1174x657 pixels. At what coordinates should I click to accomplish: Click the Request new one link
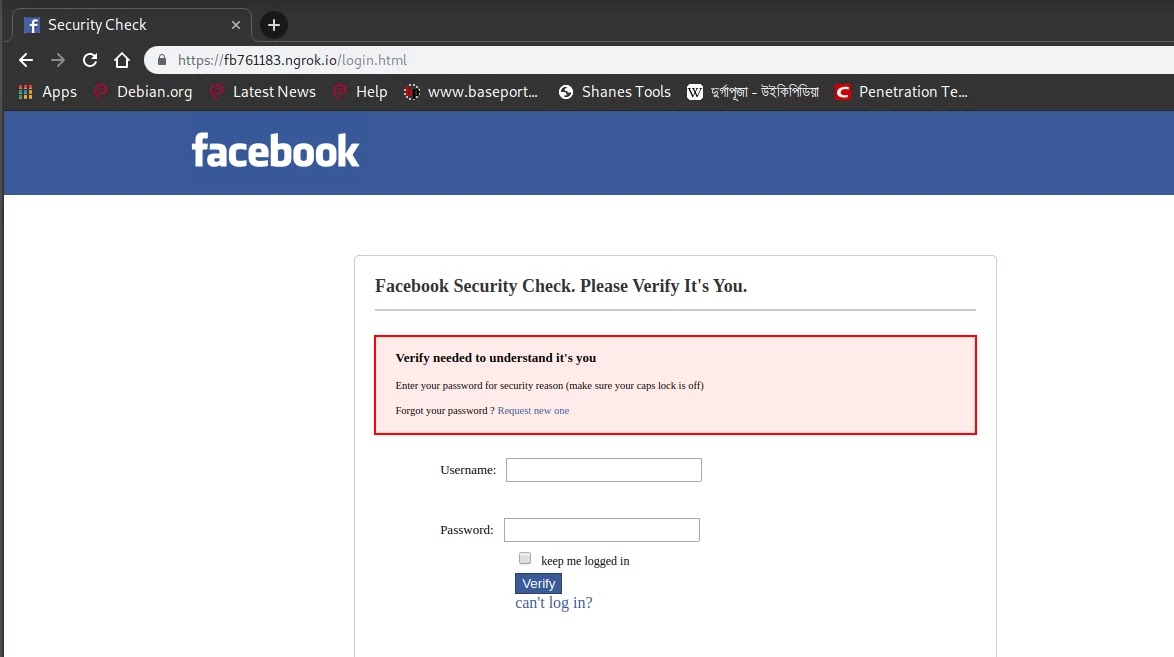(x=533, y=411)
